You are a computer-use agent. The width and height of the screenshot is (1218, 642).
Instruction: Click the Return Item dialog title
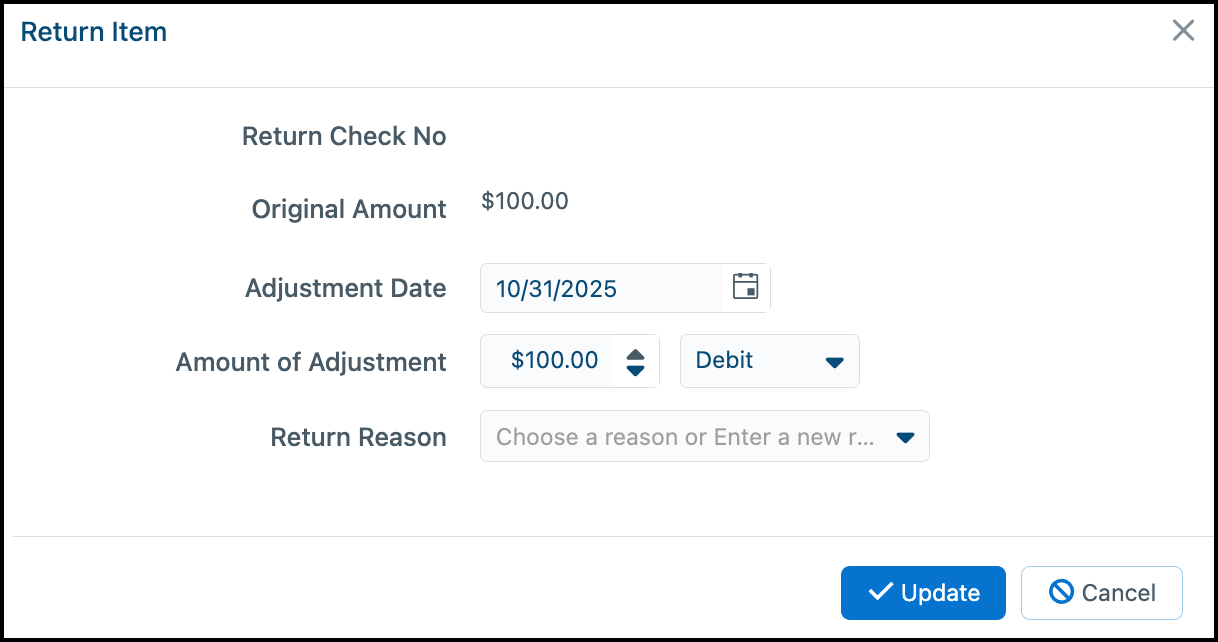tap(94, 32)
